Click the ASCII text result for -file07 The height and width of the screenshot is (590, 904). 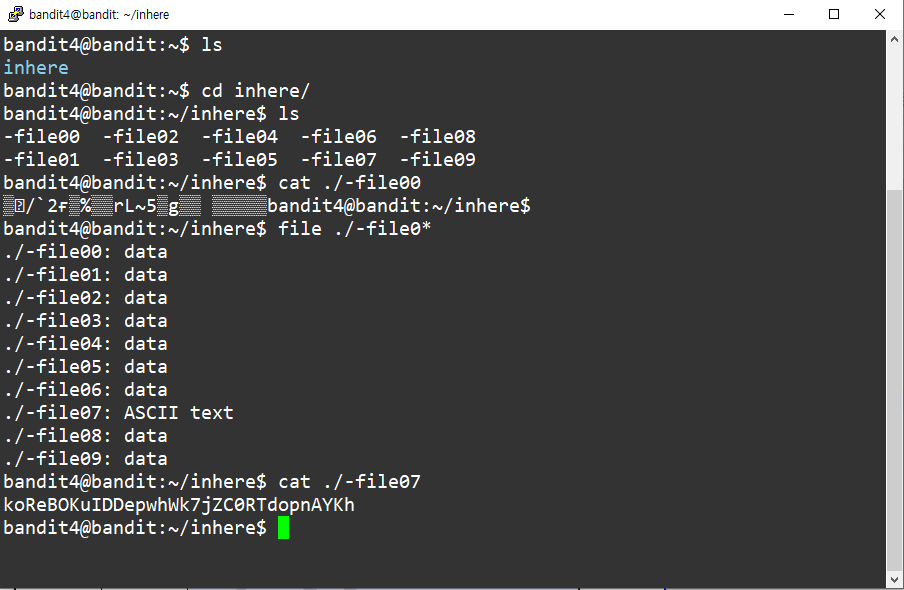coord(179,412)
